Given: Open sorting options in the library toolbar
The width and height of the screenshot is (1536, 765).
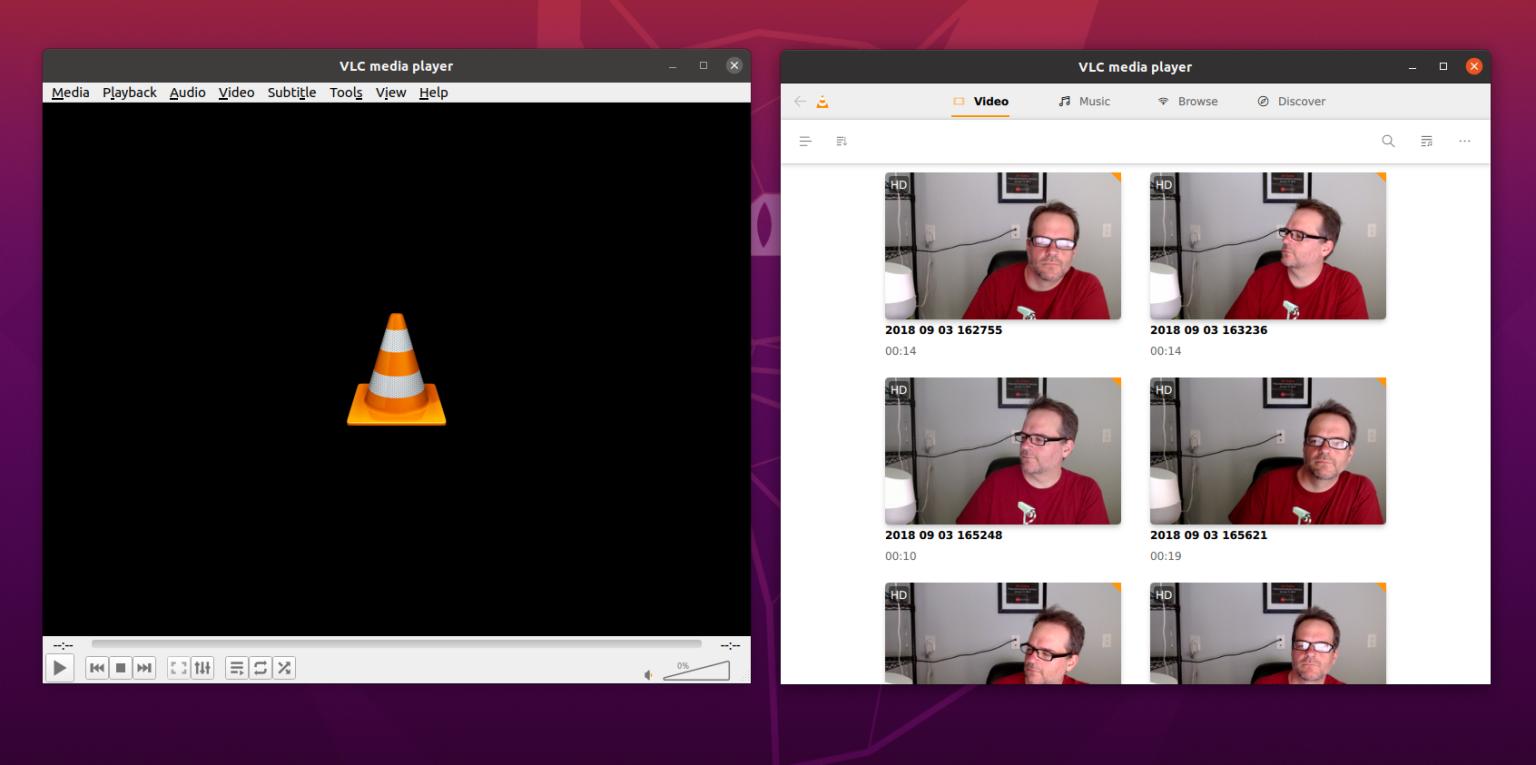Looking at the screenshot, I should coord(841,141).
